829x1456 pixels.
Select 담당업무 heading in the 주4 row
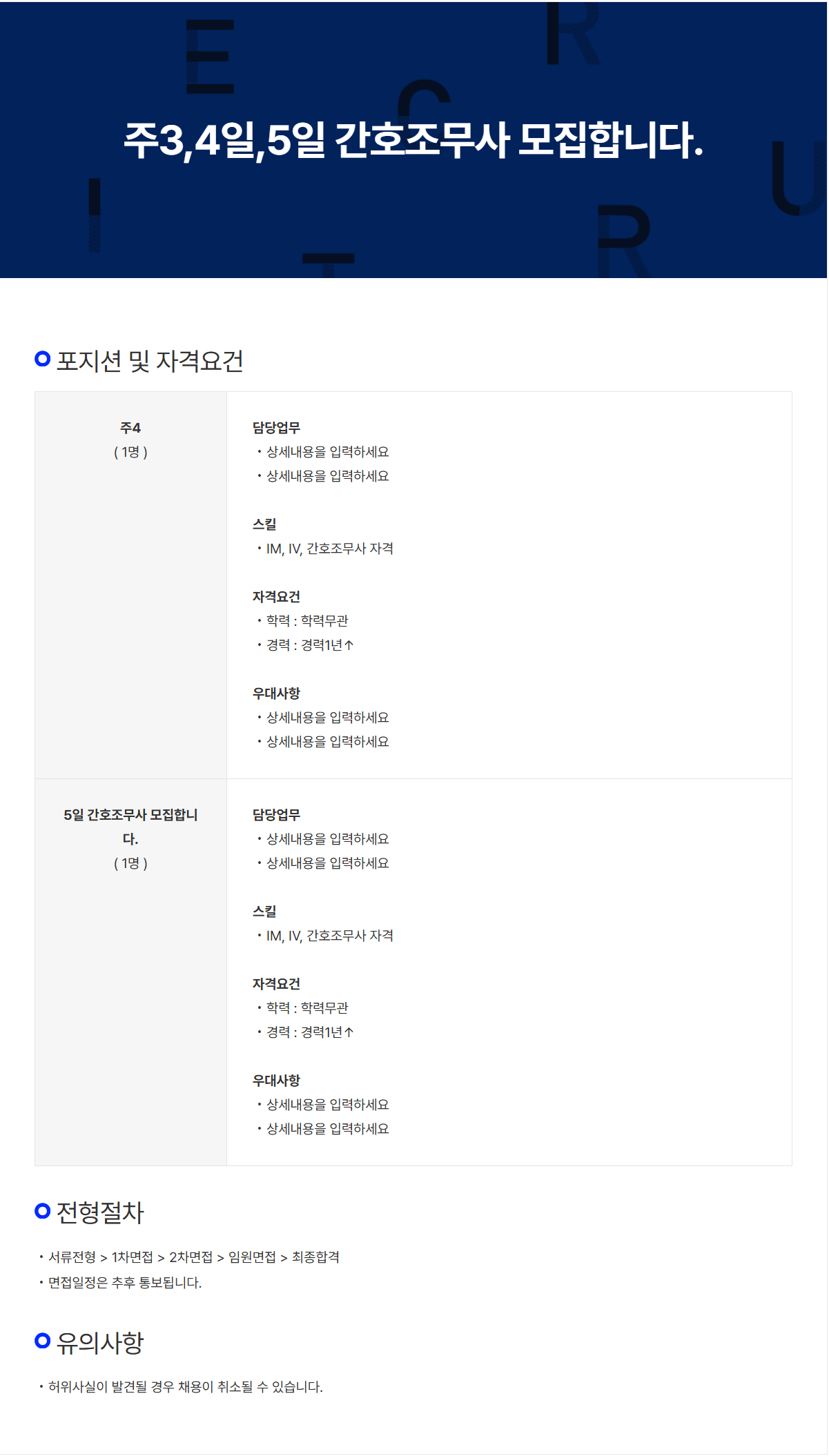coord(276,428)
